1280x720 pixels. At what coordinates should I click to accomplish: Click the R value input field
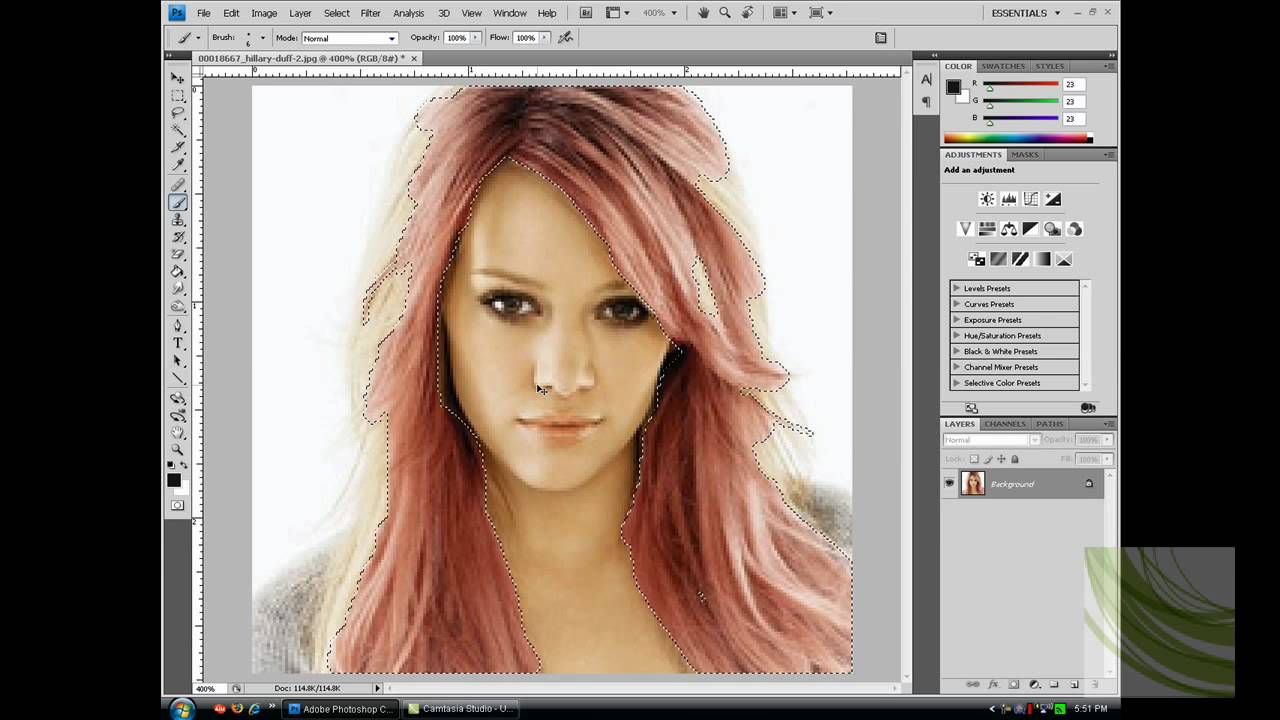click(x=1074, y=85)
